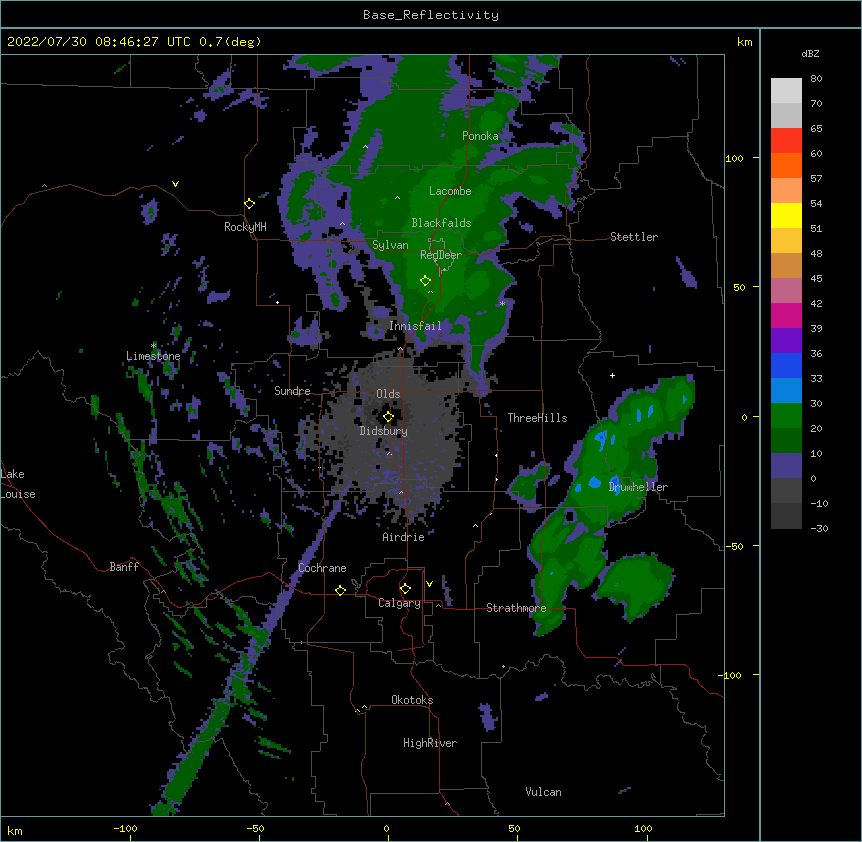Click the white asterisk marker east of Innisfail
Screen dimensions: 862x842
click(502, 304)
